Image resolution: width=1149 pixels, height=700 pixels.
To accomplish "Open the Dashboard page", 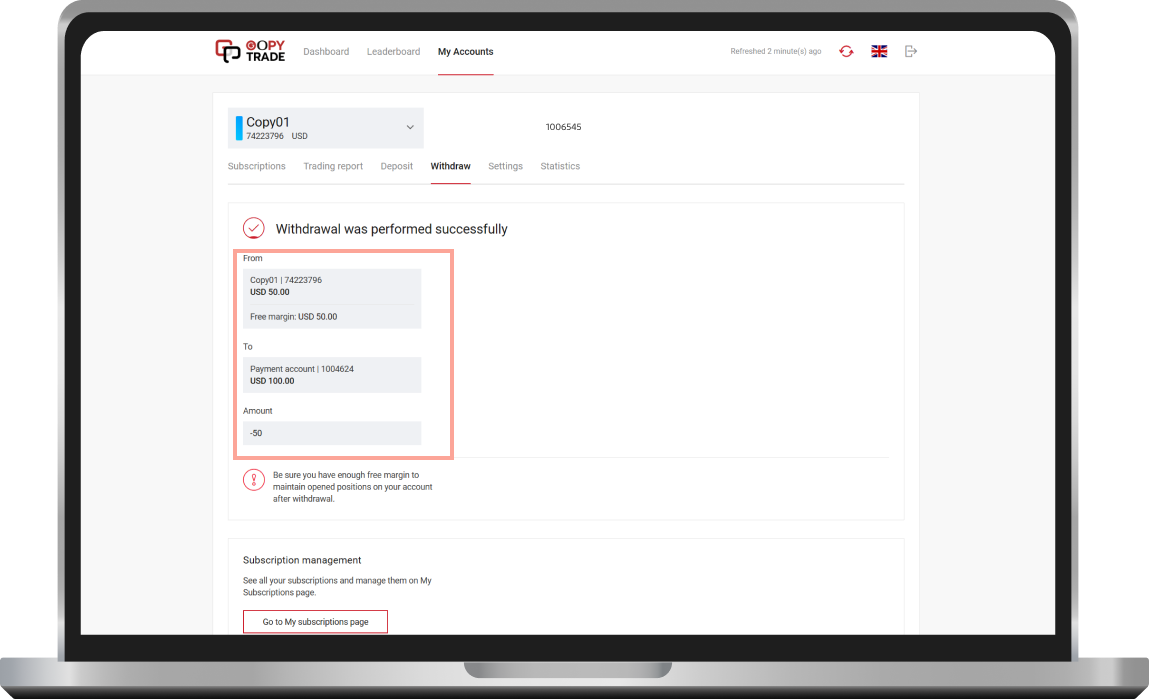I will [326, 51].
